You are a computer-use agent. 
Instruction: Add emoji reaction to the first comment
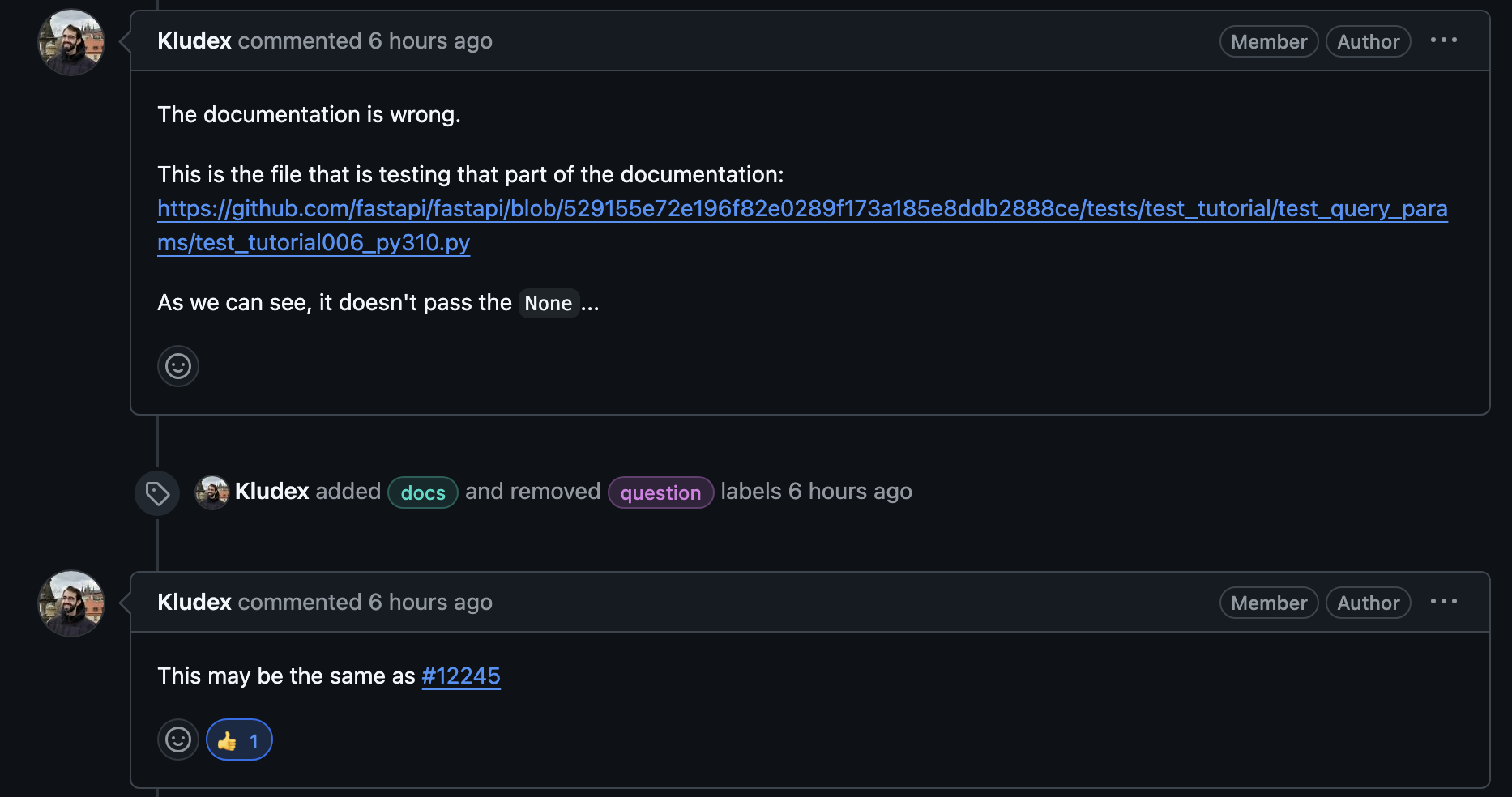tap(178, 366)
